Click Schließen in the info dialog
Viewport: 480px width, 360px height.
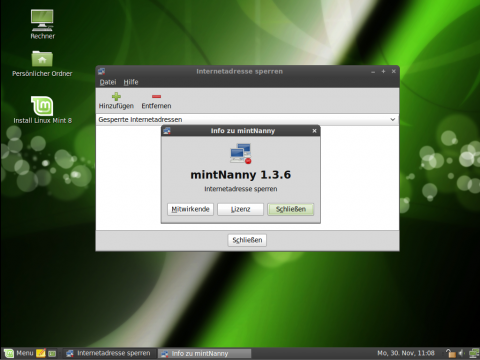[x=291, y=209]
